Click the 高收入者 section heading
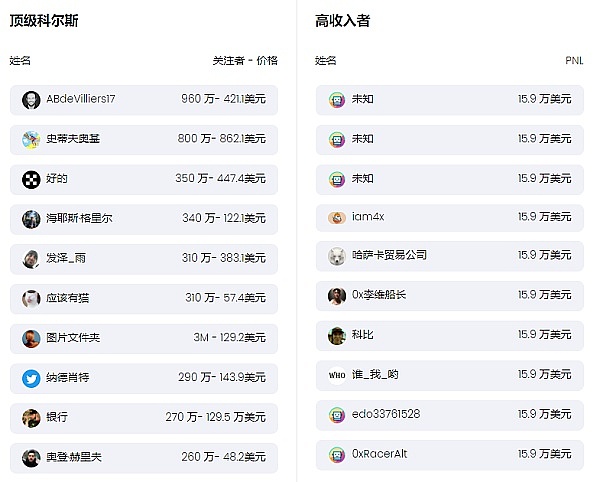Viewport: 600px width, 482px height. pyautogui.click(x=342, y=20)
